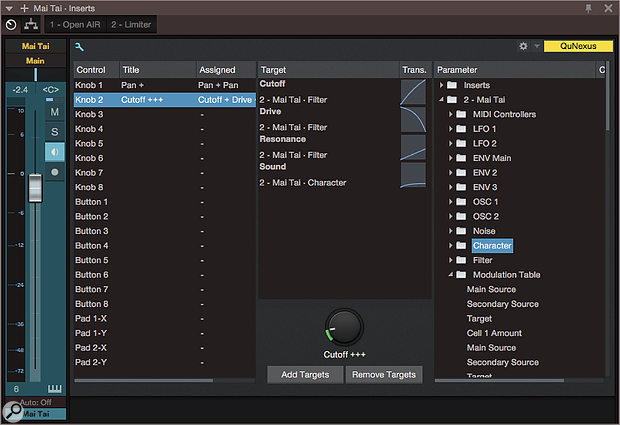Click the Modulation Table folder icon
Image resolution: width=620 pixels, height=425 pixels.
click(461, 275)
